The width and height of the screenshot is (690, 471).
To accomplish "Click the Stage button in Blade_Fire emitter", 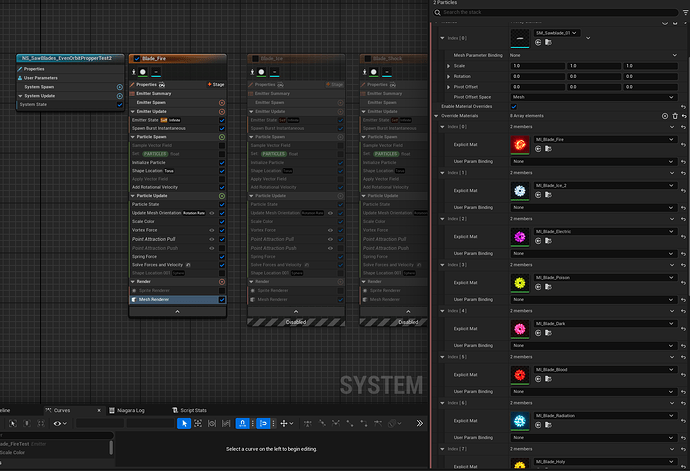I will pyautogui.click(x=216, y=85).
